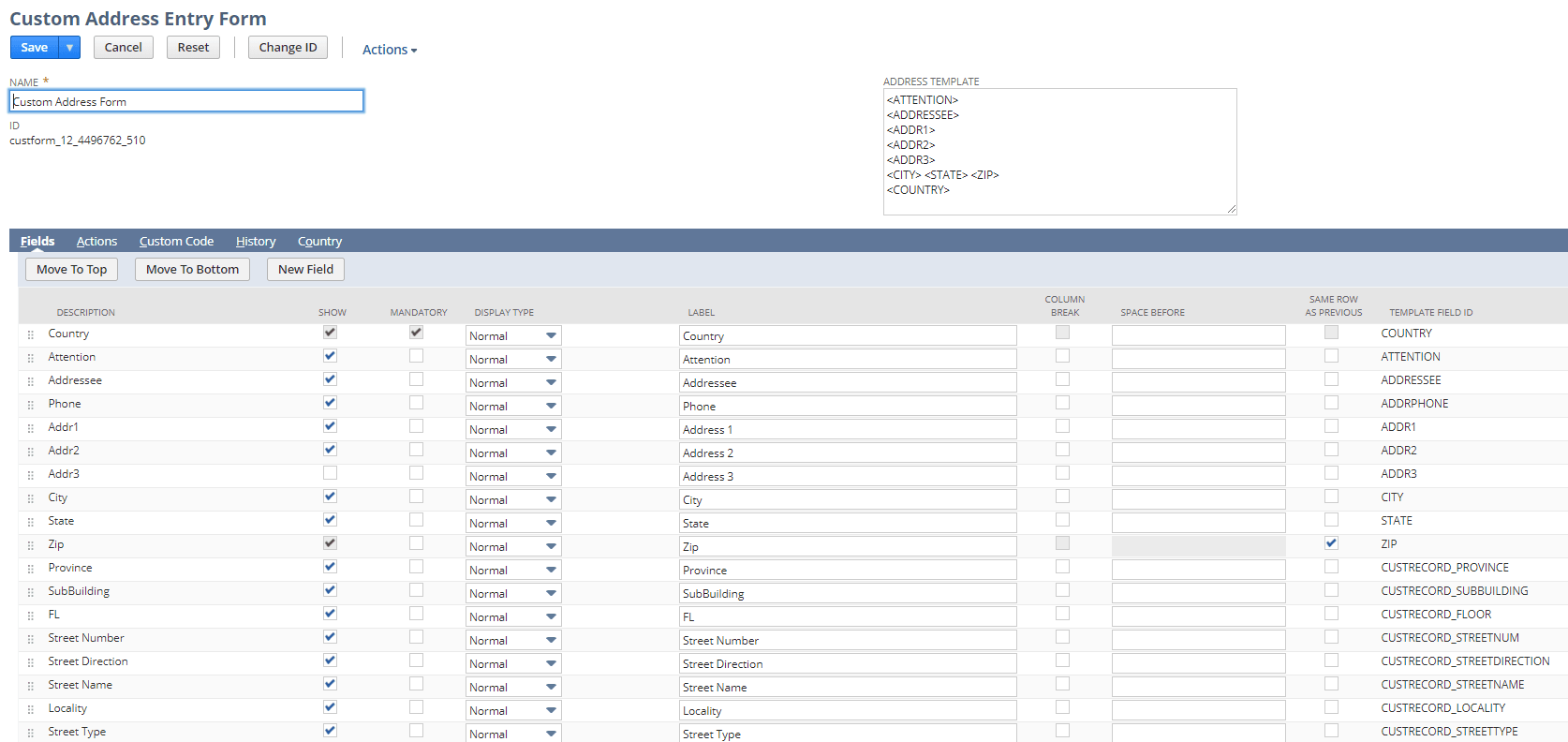
Task: Click Move To Top button
Action: pyautogui.click(x=72, y=270)
